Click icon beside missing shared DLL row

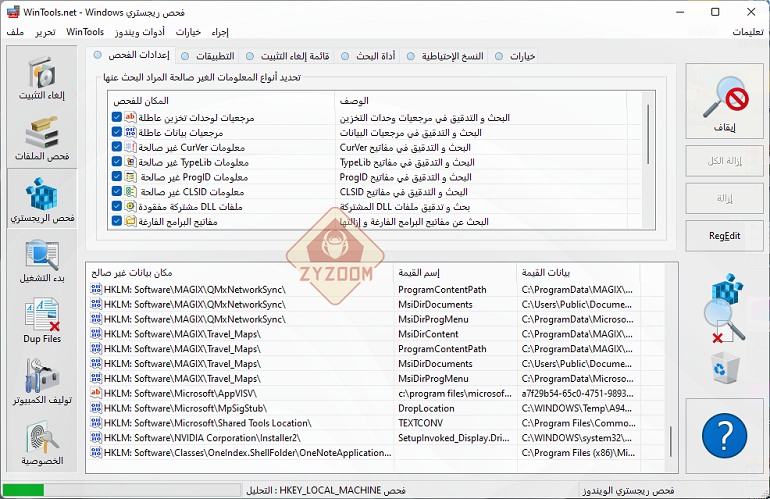[x=130, y=206]
